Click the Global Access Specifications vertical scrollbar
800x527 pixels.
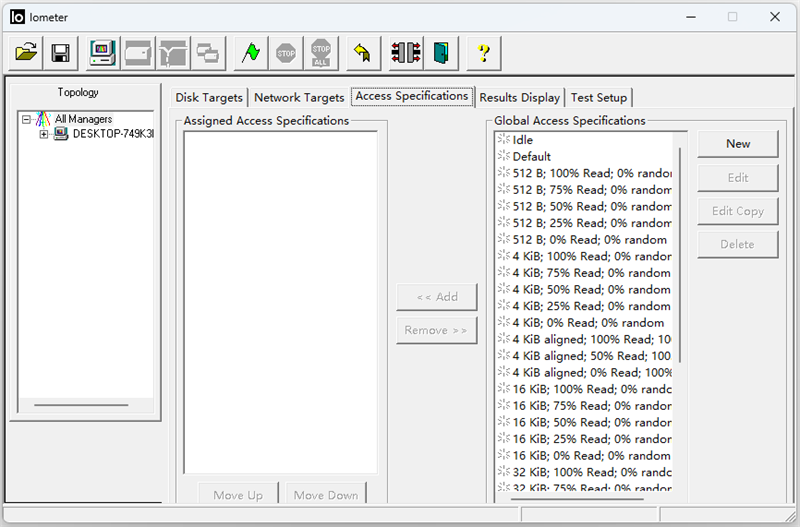pos(680,255)
